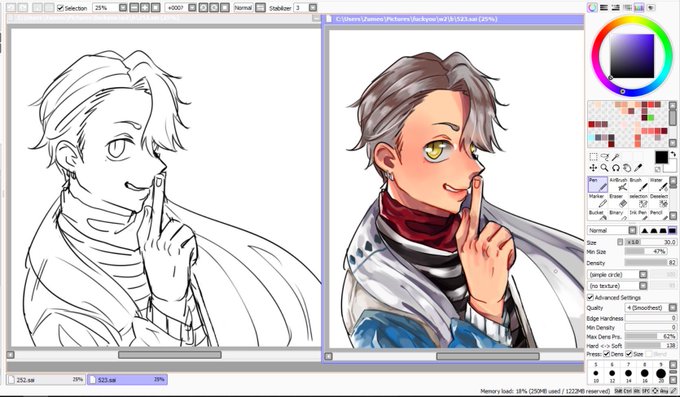
Task: Click the black foreground color swatch
Action: (x=661, y=157)
